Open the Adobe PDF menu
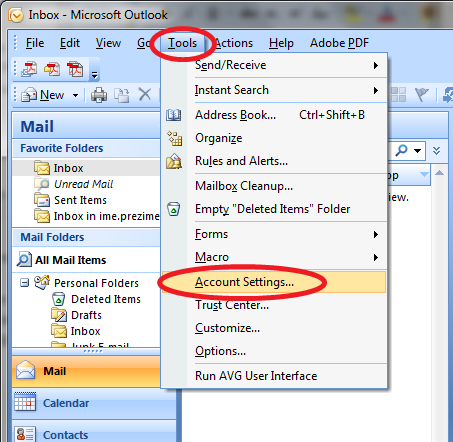Image resolution: width=453 pixels, height=442 pixels. click(x=339, y=43)
